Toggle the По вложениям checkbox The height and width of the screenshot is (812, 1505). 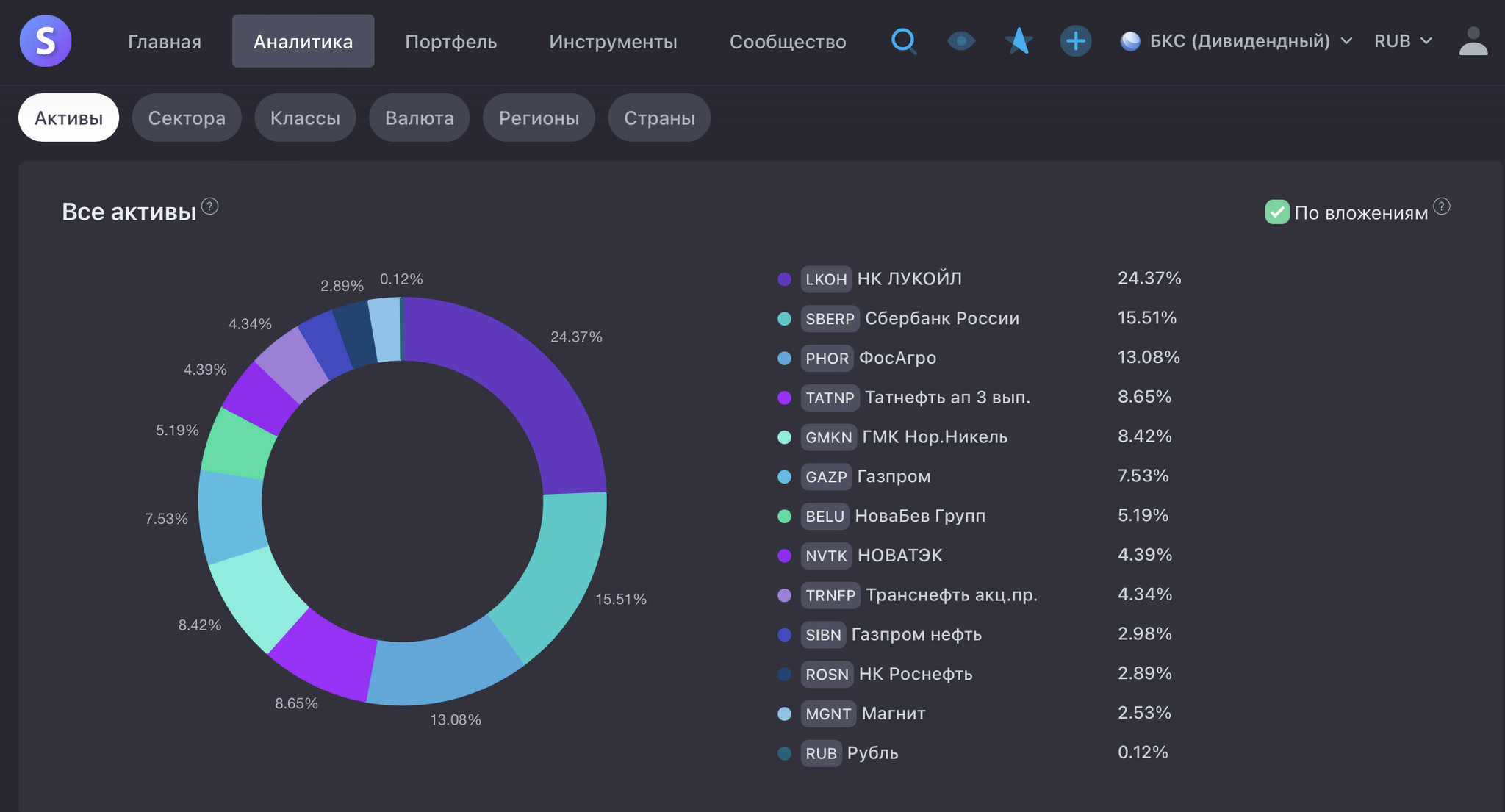1277,212
